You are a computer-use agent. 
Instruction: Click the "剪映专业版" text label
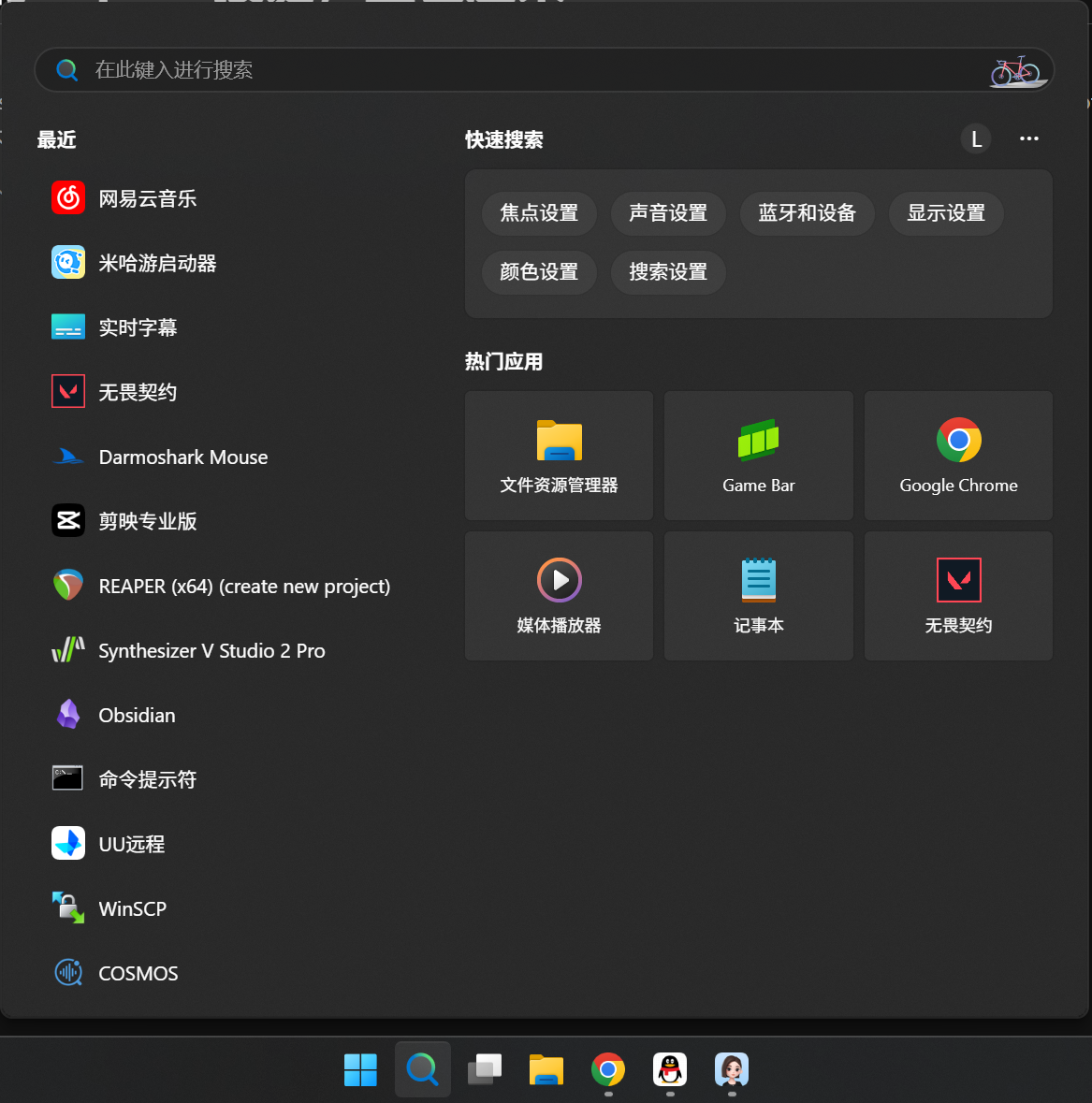pos(148,521)
